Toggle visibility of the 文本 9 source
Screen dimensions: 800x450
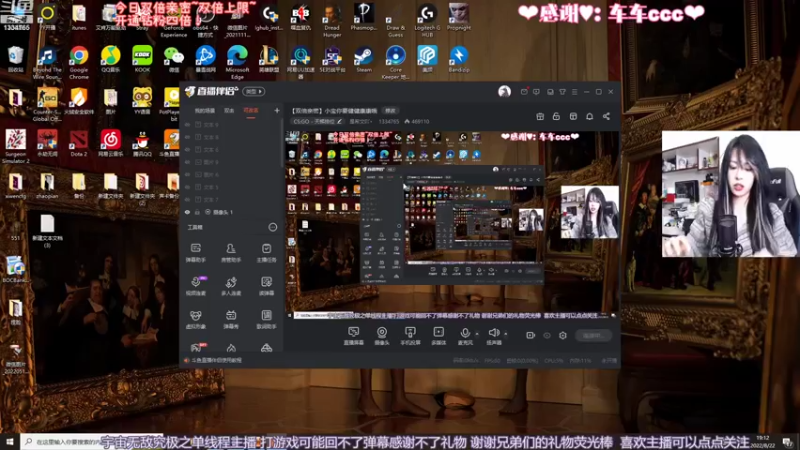tap(187, 124)
